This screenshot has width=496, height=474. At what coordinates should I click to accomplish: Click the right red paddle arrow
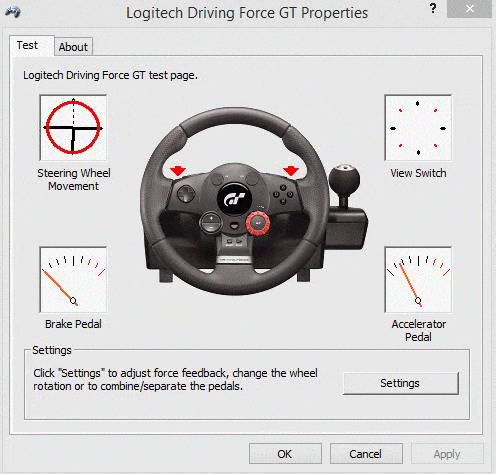291,171
